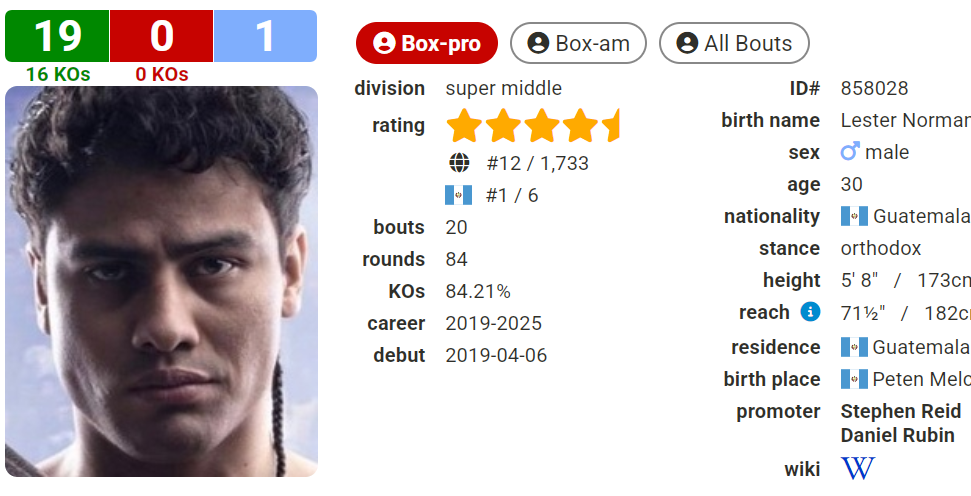Click the world ranking globe icon
971x496 pixels.
click(x=459, y=163)
